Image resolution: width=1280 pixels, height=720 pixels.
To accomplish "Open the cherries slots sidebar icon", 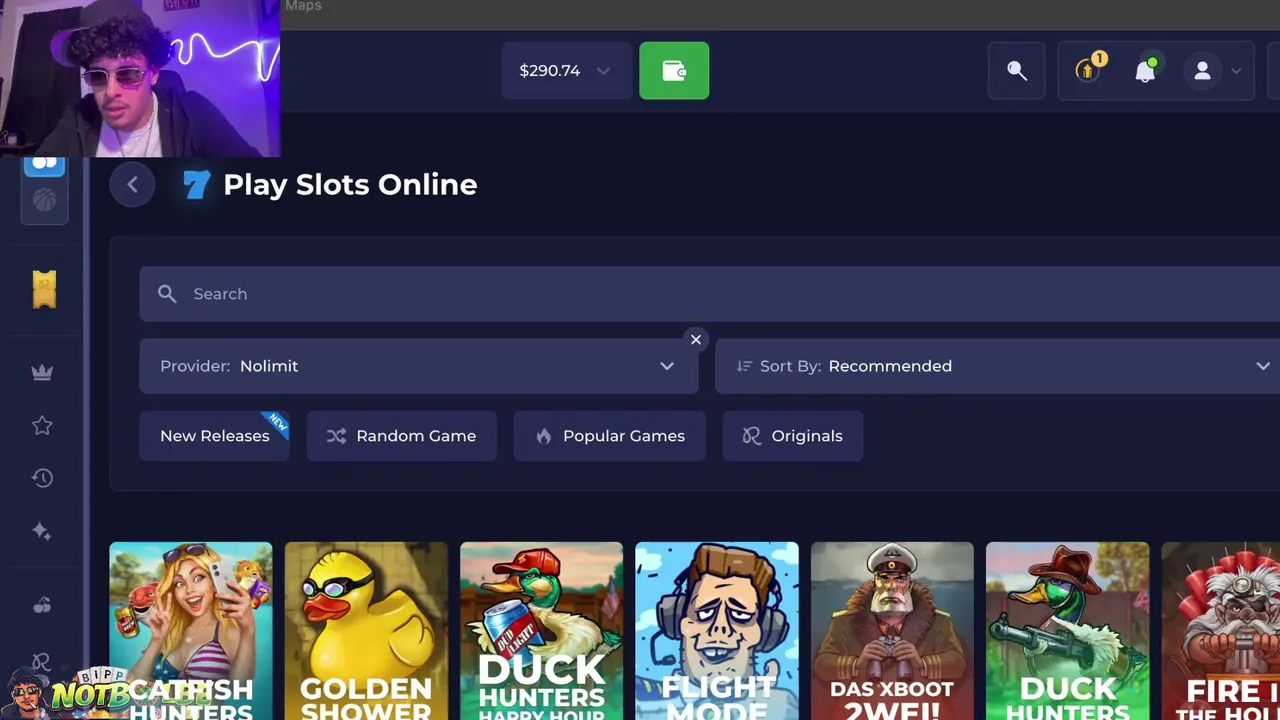I will click(x=42, y=605).
